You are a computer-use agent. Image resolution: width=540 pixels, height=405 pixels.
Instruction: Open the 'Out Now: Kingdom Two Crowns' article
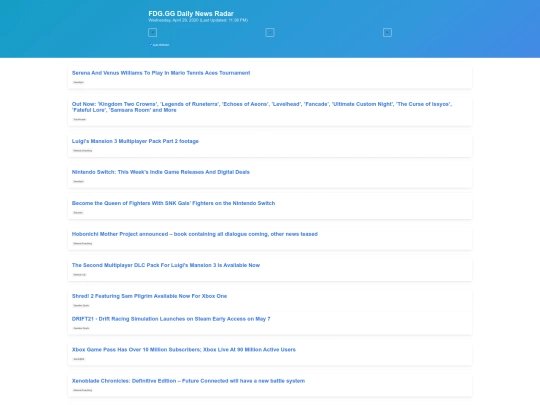click(x=262, y=107)
